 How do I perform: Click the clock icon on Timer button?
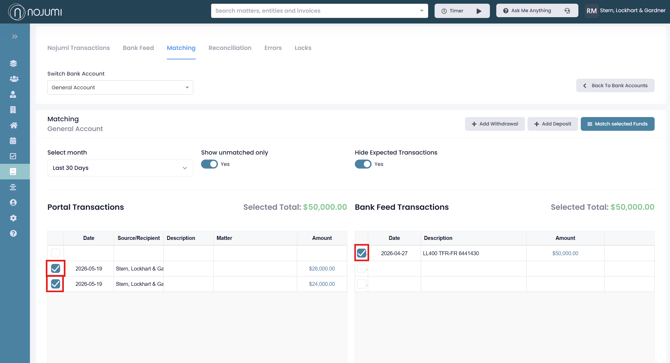(x=444, y=11)
